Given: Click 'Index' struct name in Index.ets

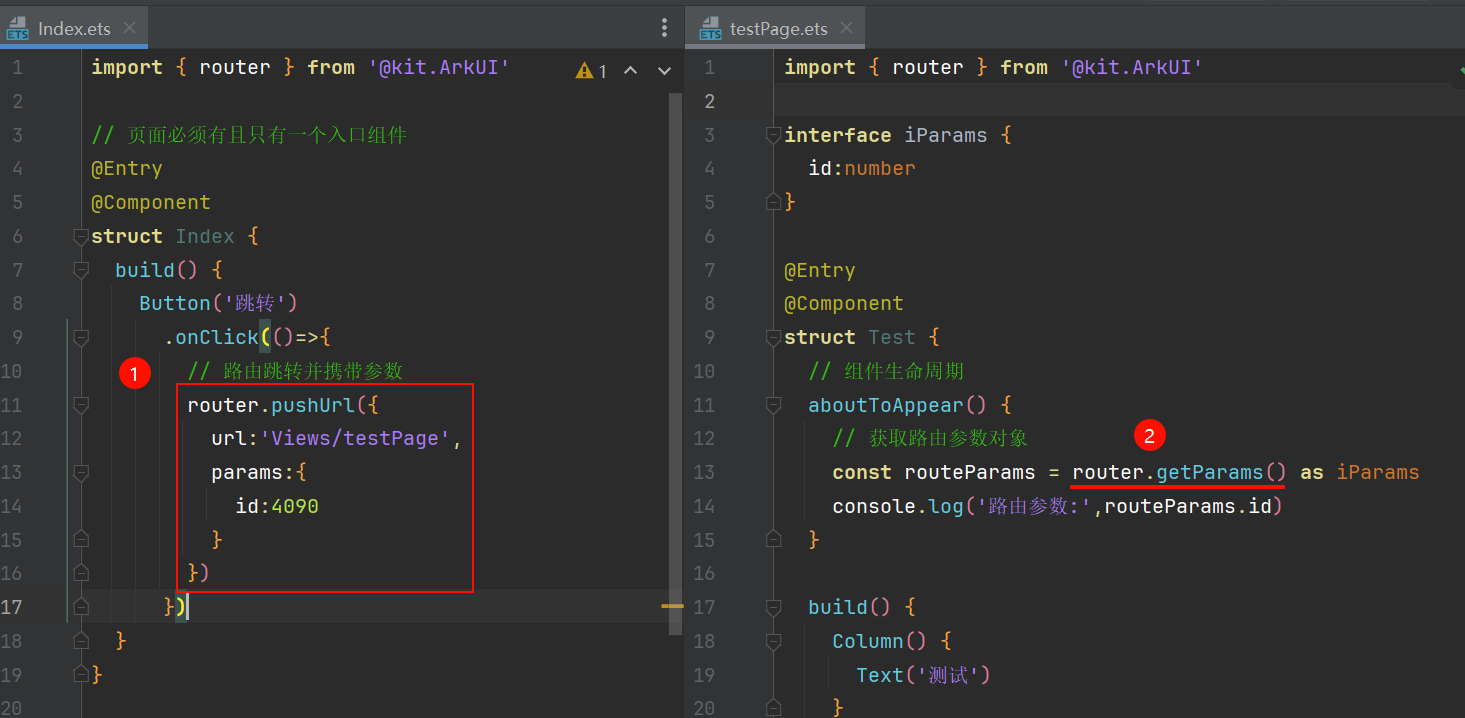Looking at the screenshot, I should point(205,237).
